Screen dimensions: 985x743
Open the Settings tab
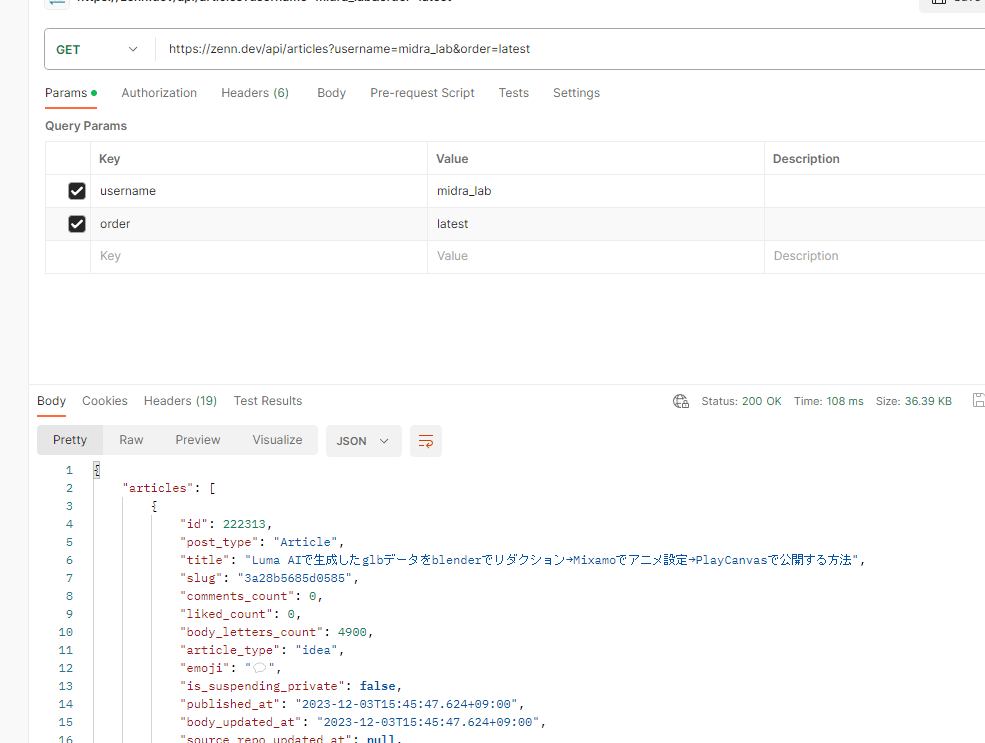[576, 93]
